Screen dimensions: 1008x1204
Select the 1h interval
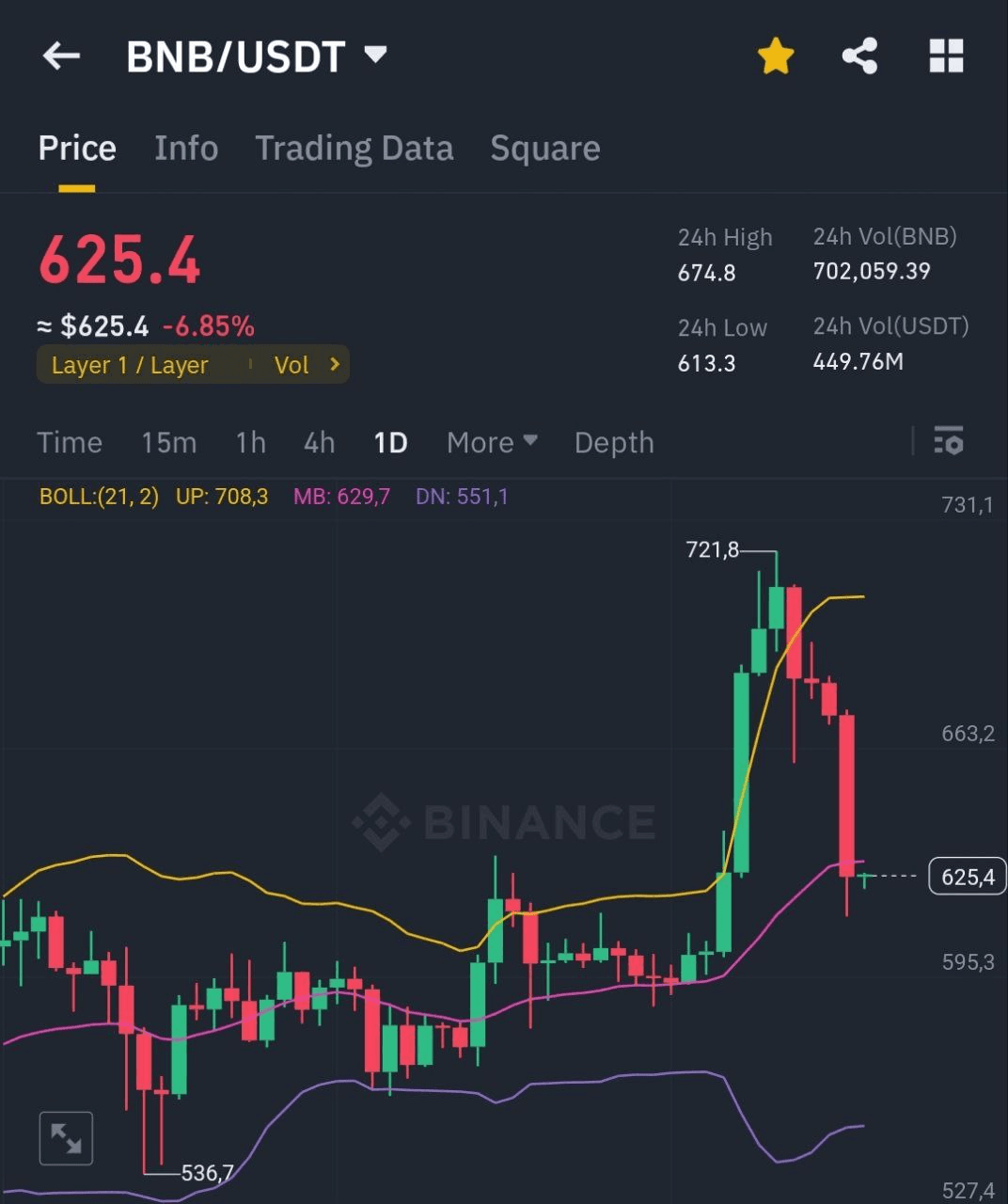[x=250, y=442]
